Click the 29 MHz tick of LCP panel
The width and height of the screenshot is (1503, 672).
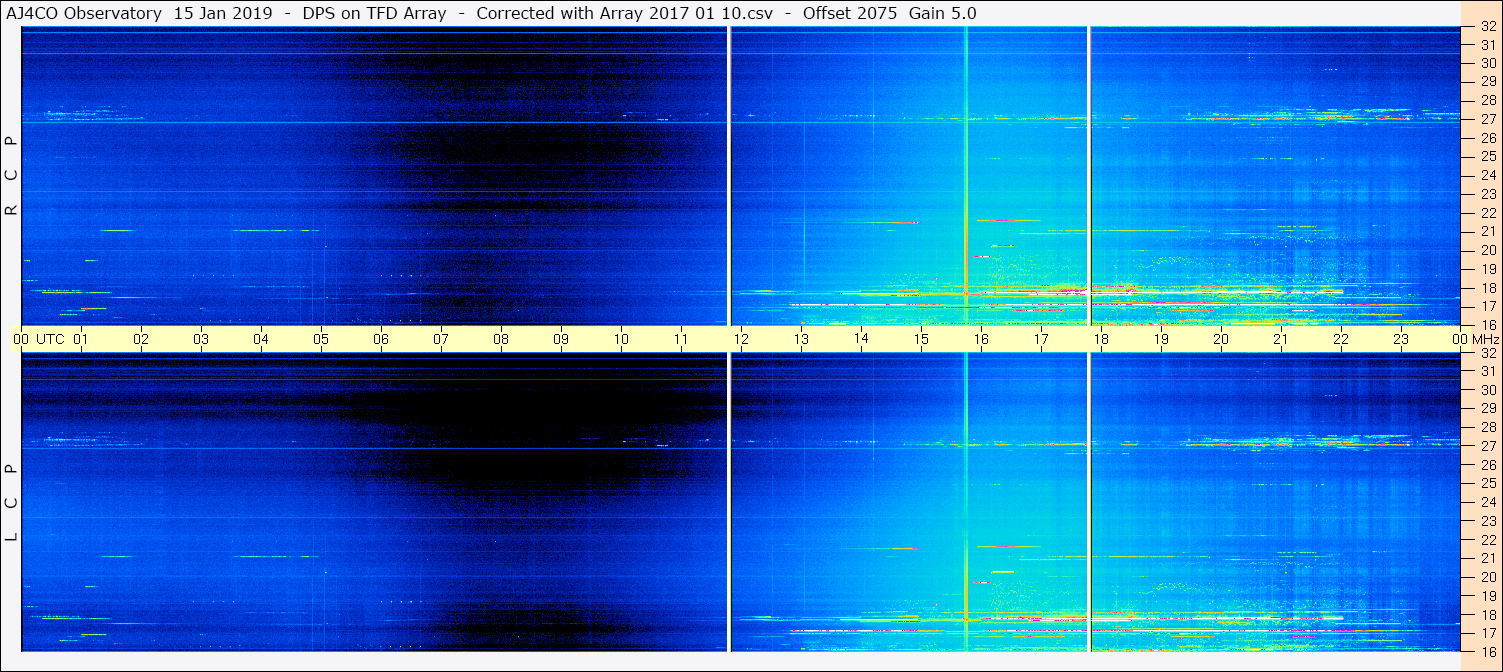(1488, 409)
